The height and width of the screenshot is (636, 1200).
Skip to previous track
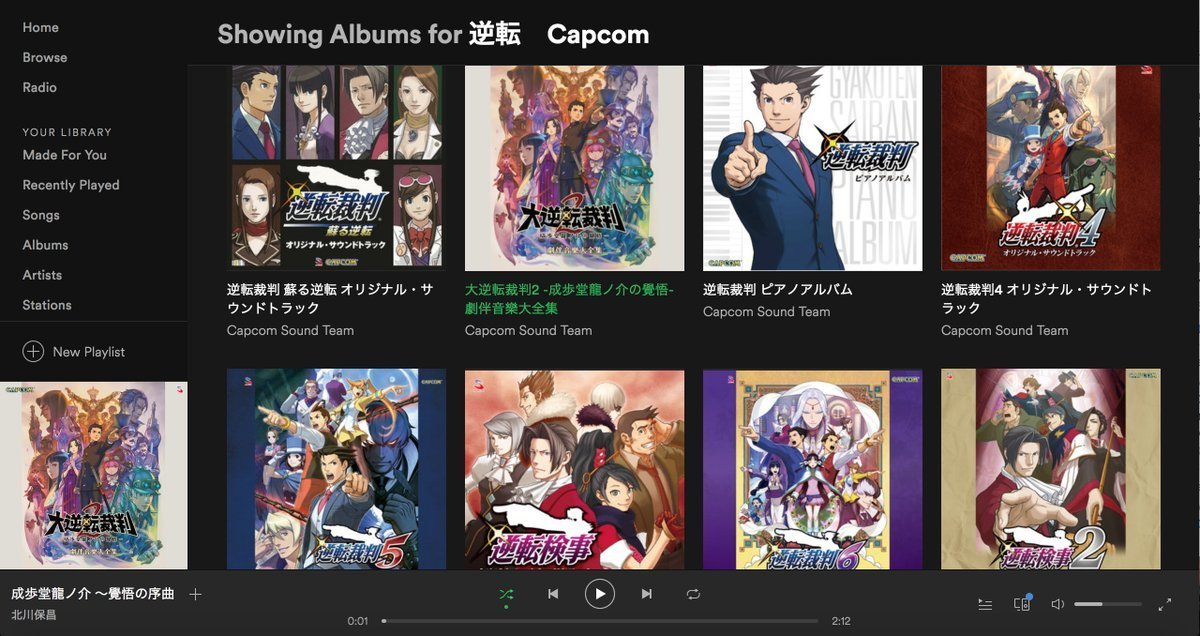(x=553, y=594)
